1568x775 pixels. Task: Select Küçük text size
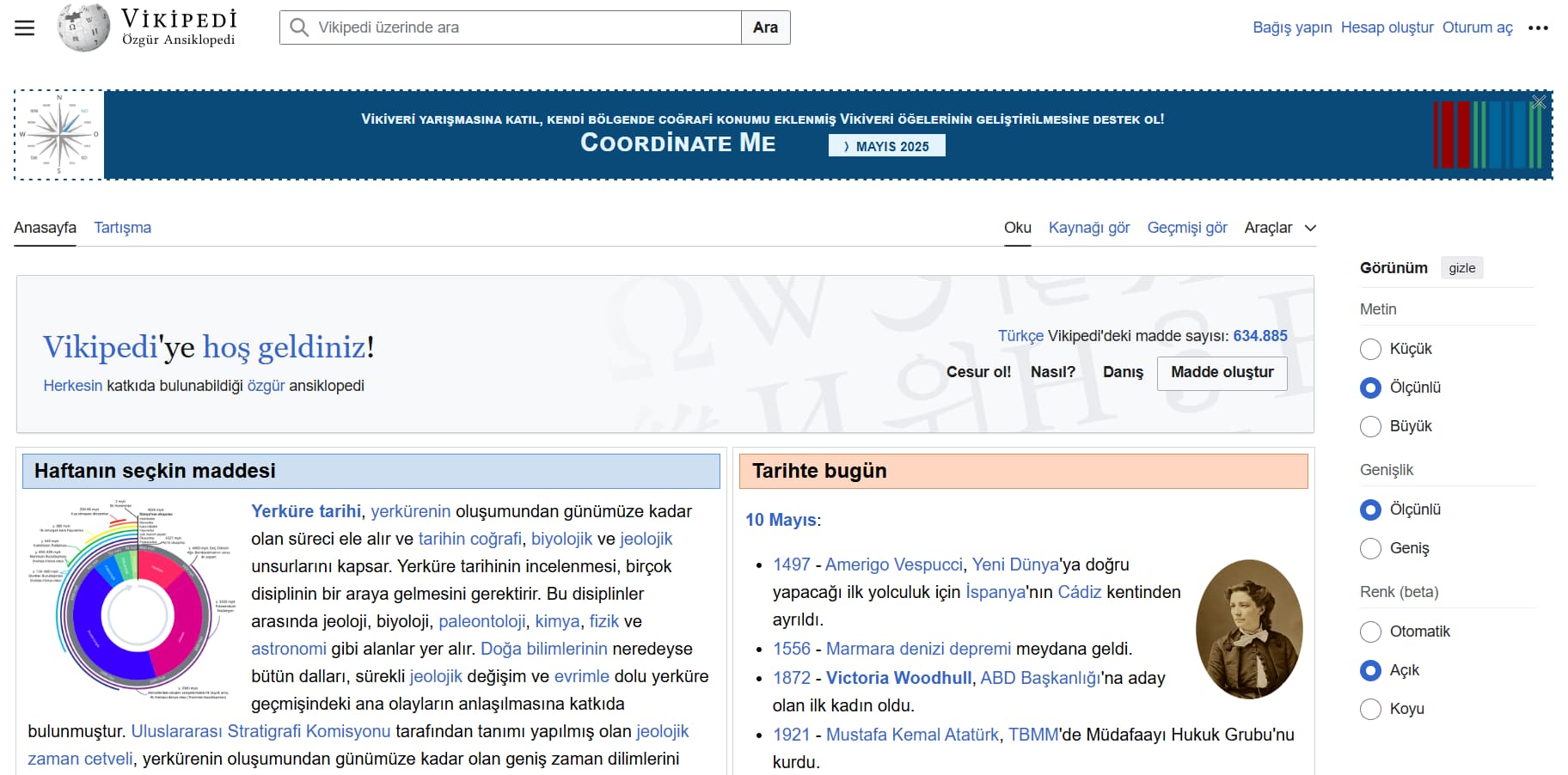pyautogui.click(x=1370, y=349)
